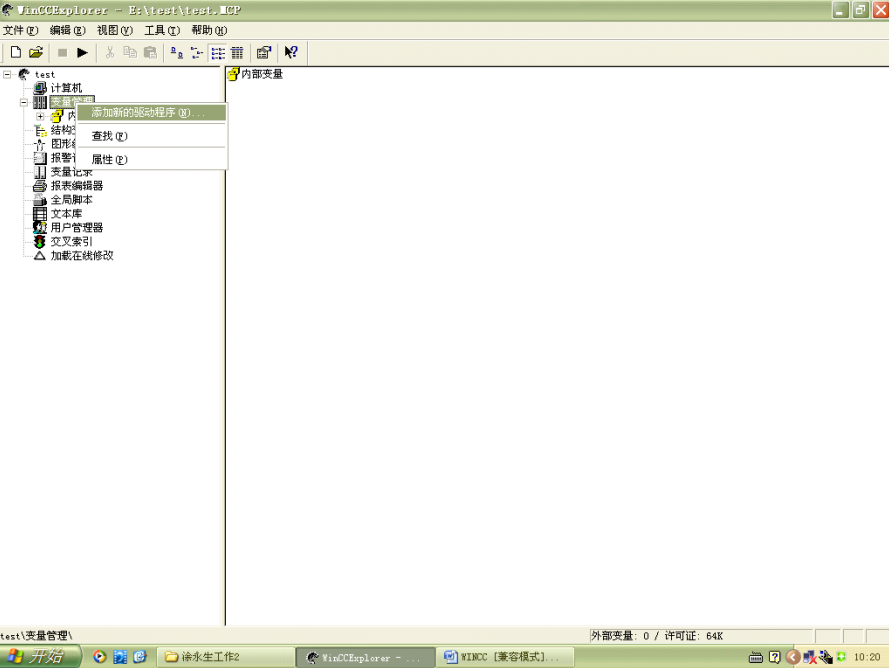The image size is (889, 668).
Task: Choose 属性 from the context menu
Action: [151, 159]
